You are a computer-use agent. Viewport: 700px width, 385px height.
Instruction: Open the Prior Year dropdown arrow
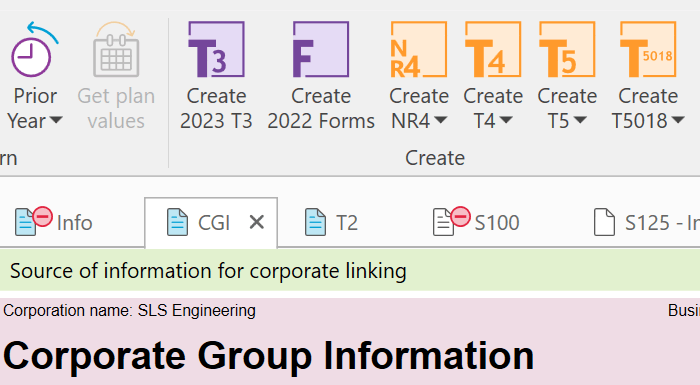click(x=56, y=120)
